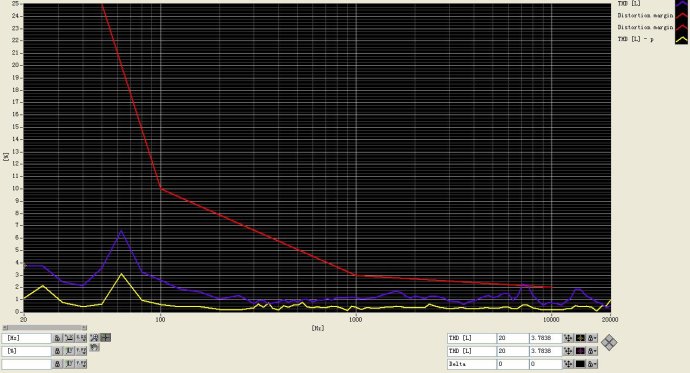This screenshot has height=373, width=690.
Task: Open the lock dropdown for the second THD [L] cursor
Action: pyautogui.click(x=593, y=351)
